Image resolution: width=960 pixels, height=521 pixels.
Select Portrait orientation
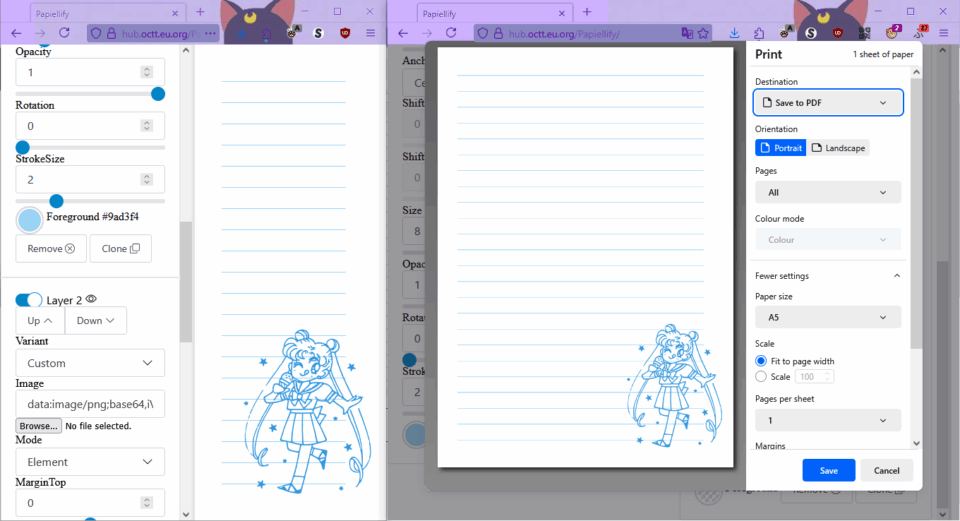click(x=781, y=148)
